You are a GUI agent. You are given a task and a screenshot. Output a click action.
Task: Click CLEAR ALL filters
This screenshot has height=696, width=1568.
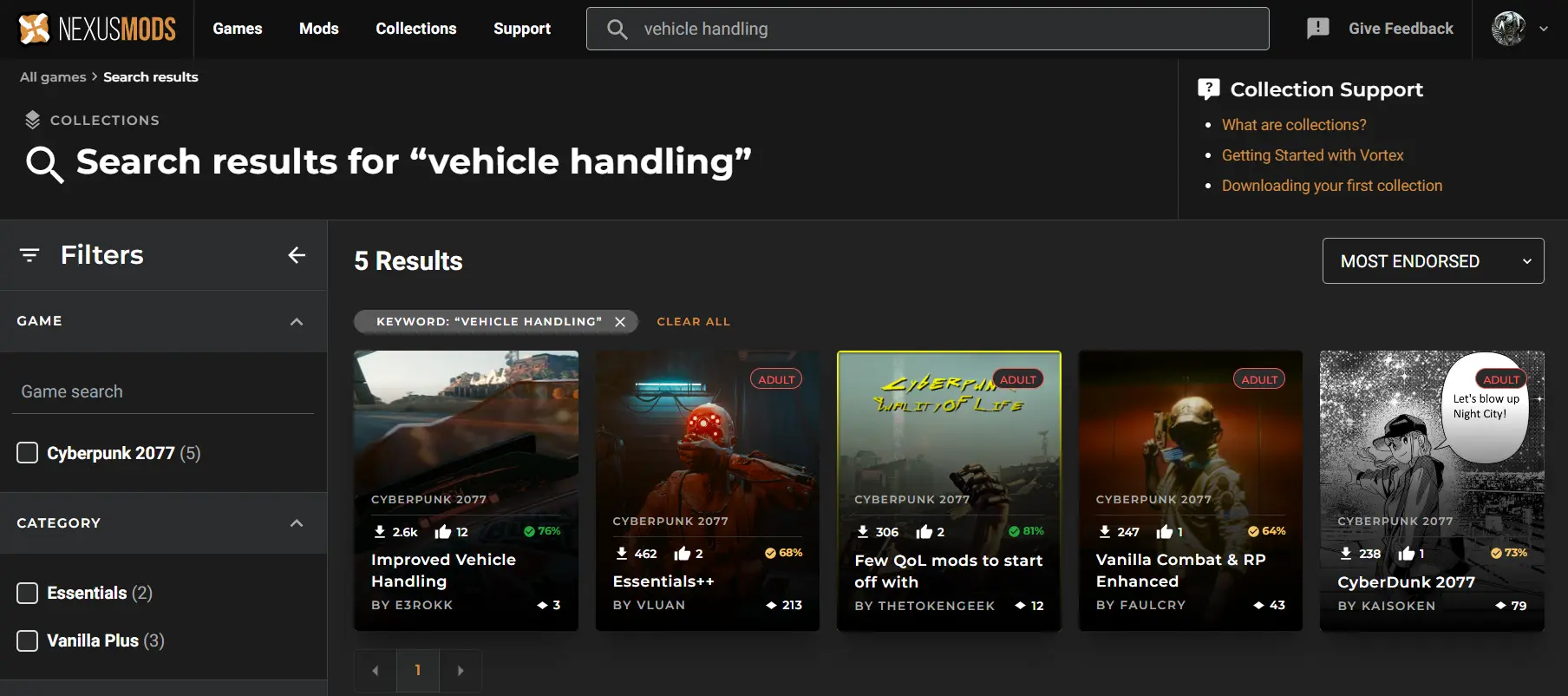(x=694, y=322)
